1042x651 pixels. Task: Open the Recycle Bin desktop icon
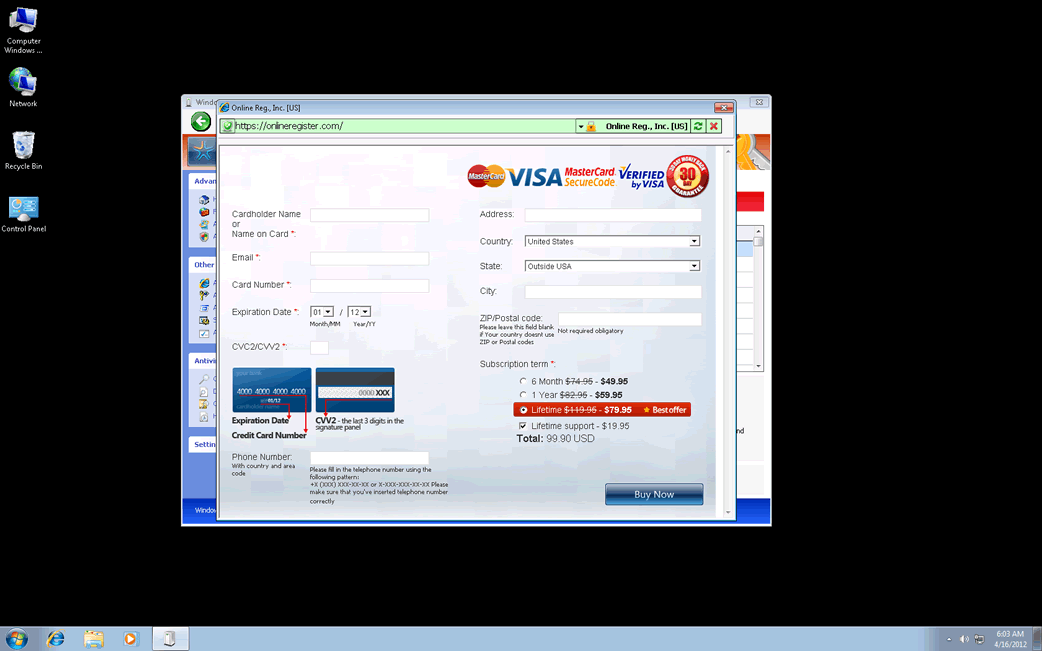[23, 151]
